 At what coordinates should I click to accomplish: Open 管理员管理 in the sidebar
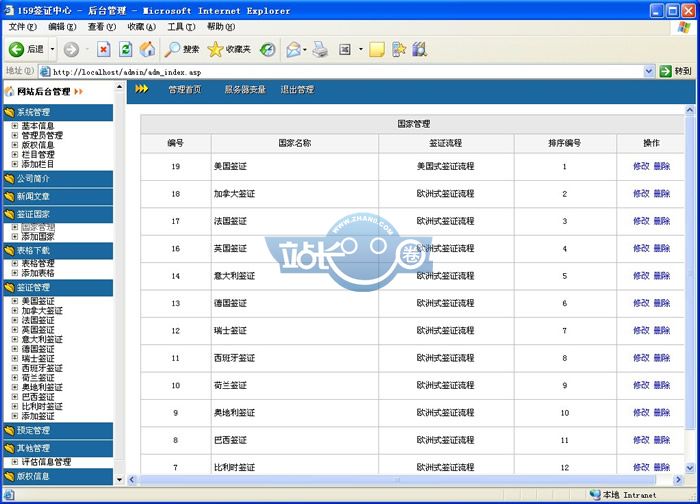42,135
